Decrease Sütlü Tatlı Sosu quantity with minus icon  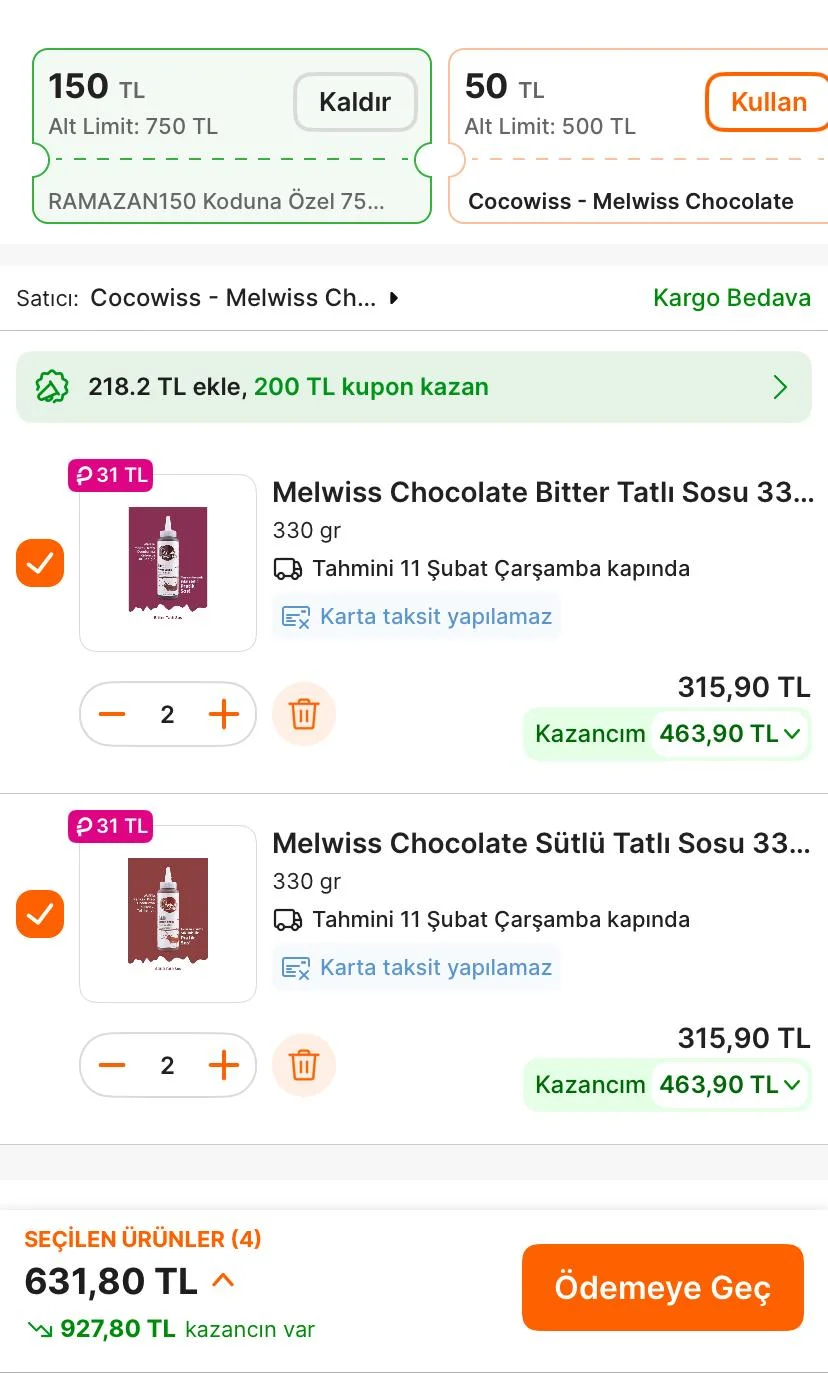point(112,1065)
